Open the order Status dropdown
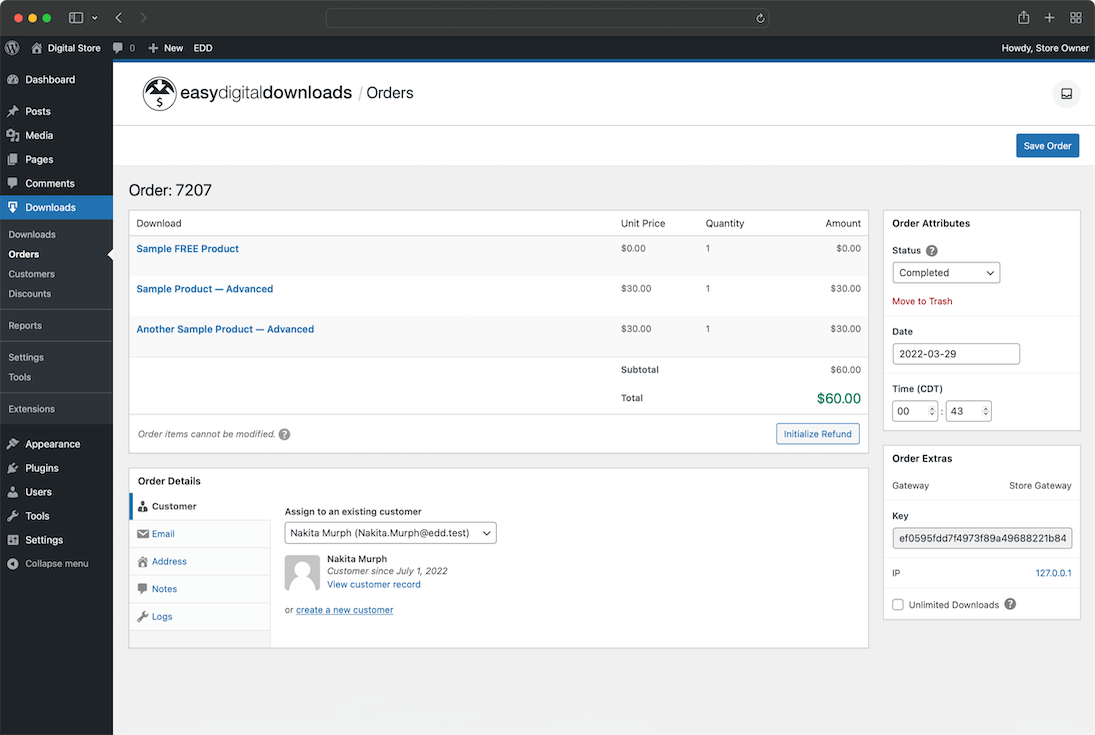This screenshot has height=735, width=1095. 945,273
